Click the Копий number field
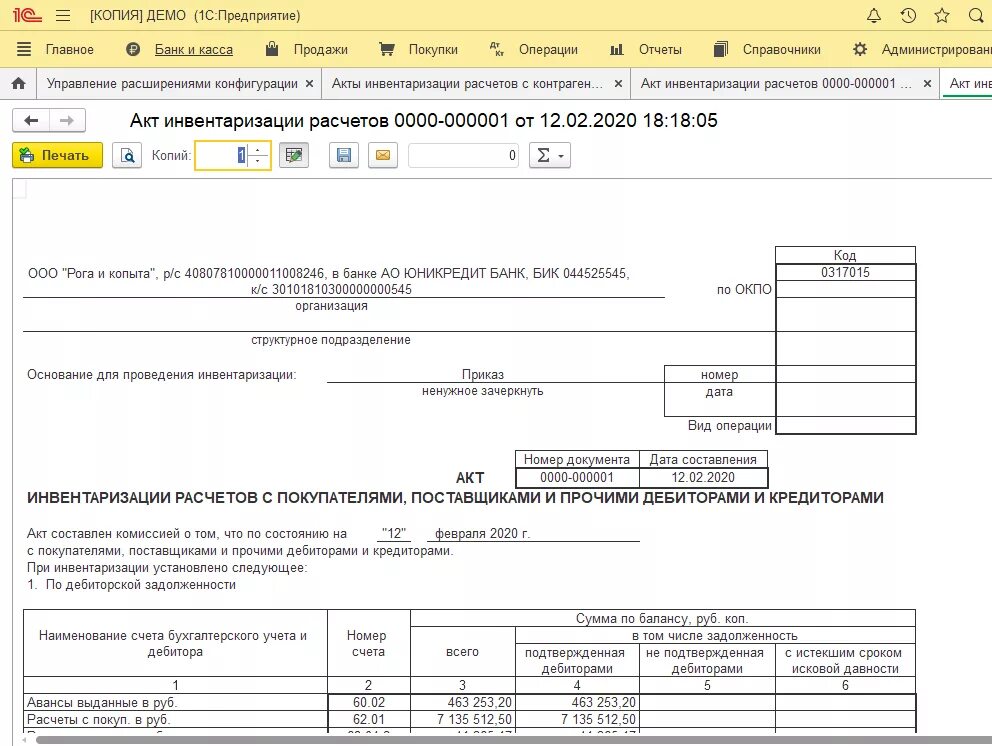 pos(221,155)
